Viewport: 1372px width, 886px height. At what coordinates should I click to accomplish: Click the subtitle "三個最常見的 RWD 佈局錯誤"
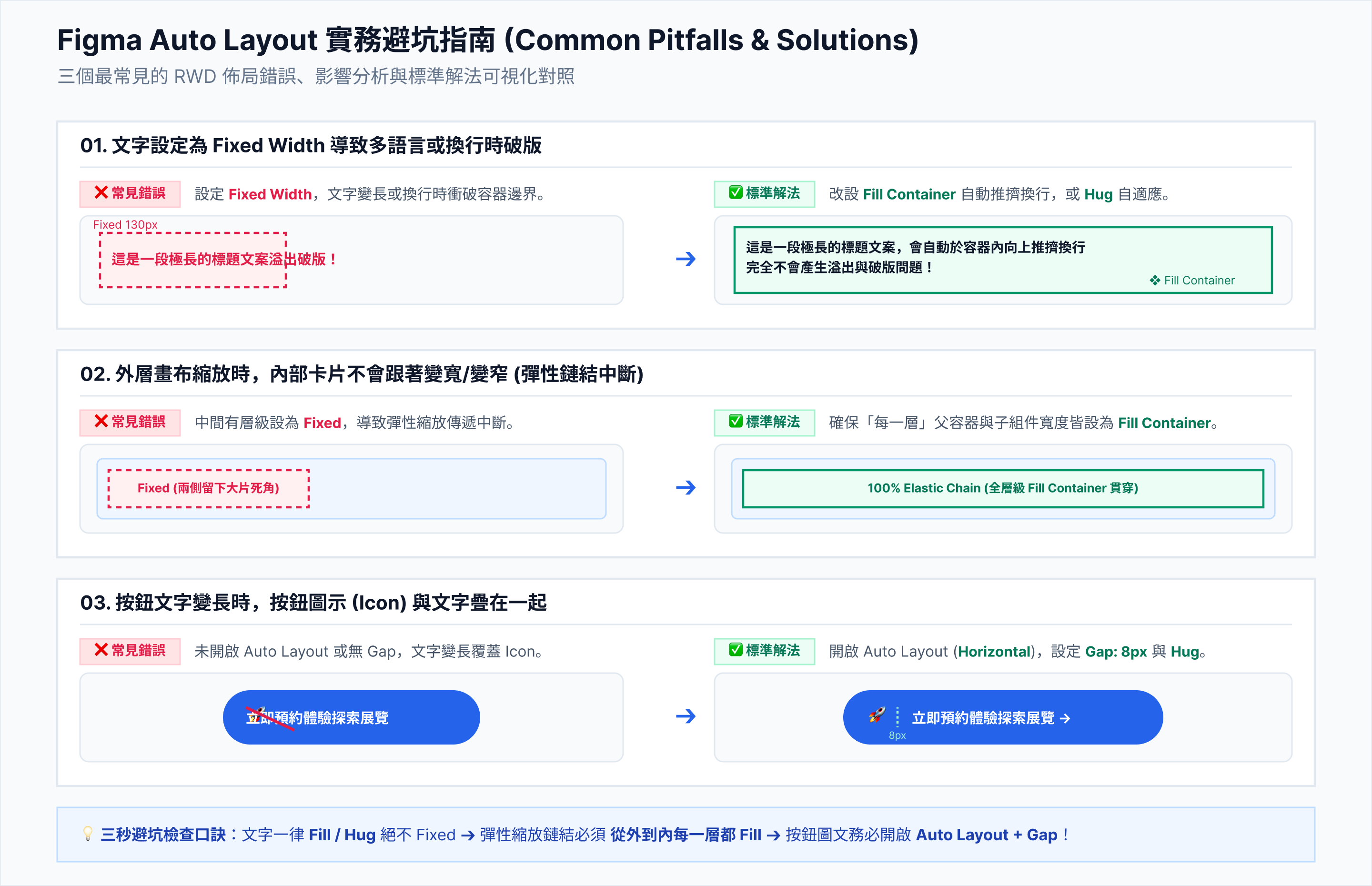coord(177,76)
